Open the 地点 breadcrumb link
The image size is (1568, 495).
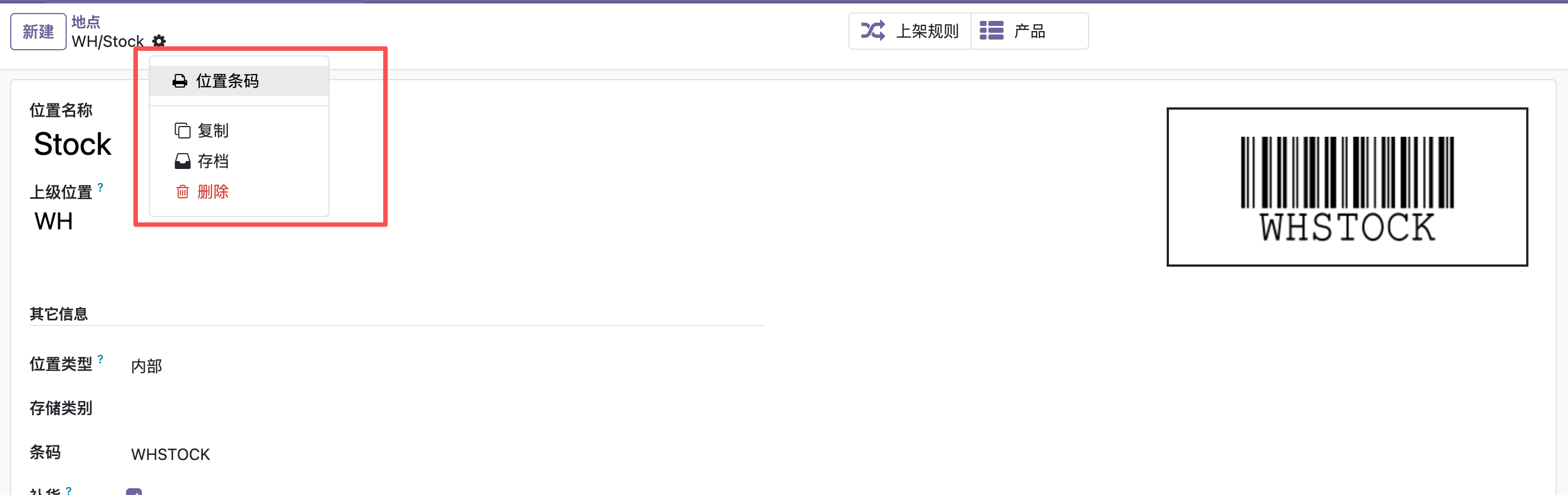[86, 22]
